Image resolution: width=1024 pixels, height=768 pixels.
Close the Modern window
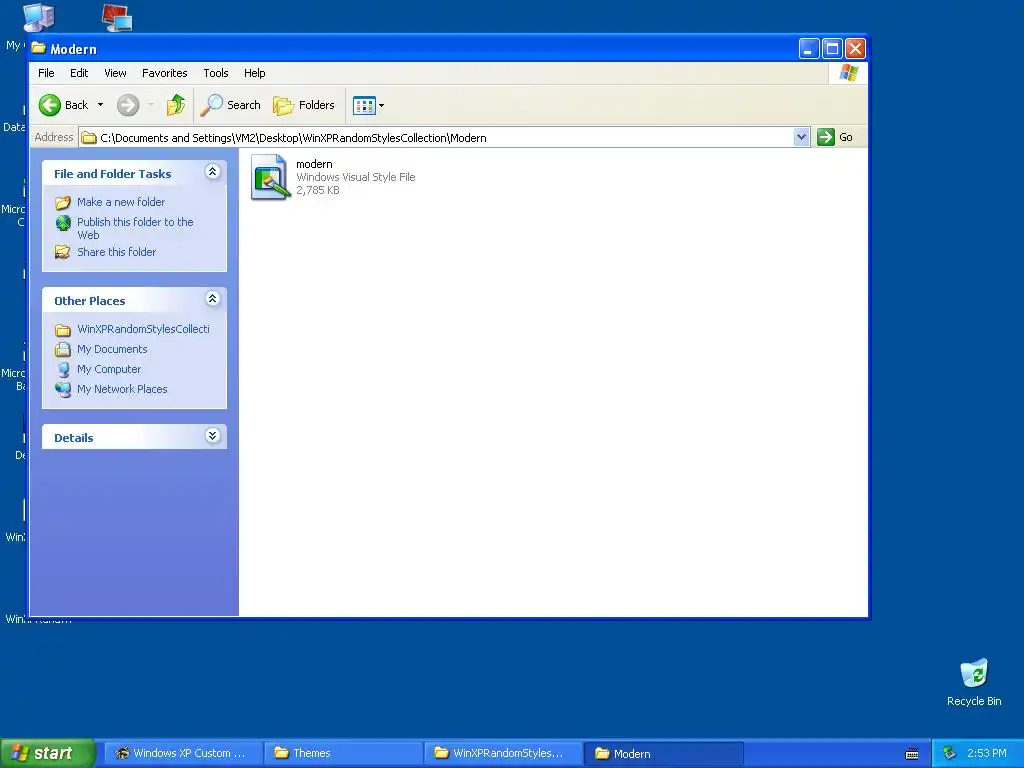(x=855, y=49)
